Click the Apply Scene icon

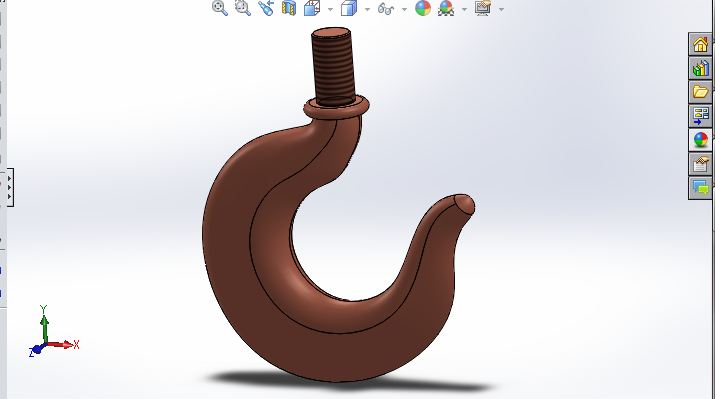point(446,8)
